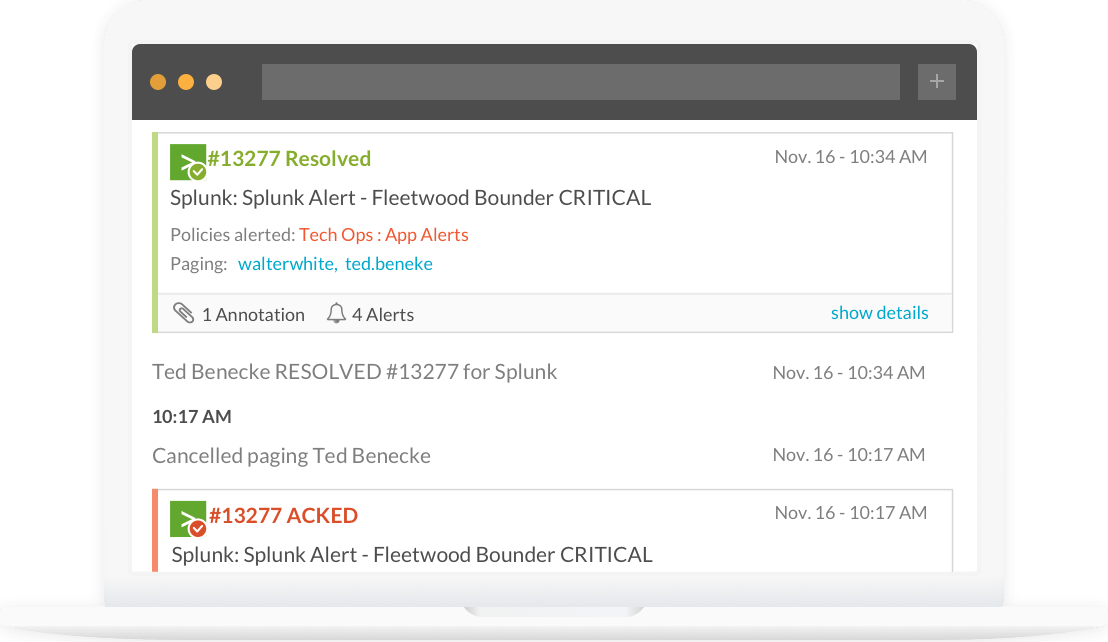Select the Cancelled paging Ted Benecke entry
This screenshot has width=1108, height=642.
click(x=291, y=455)
